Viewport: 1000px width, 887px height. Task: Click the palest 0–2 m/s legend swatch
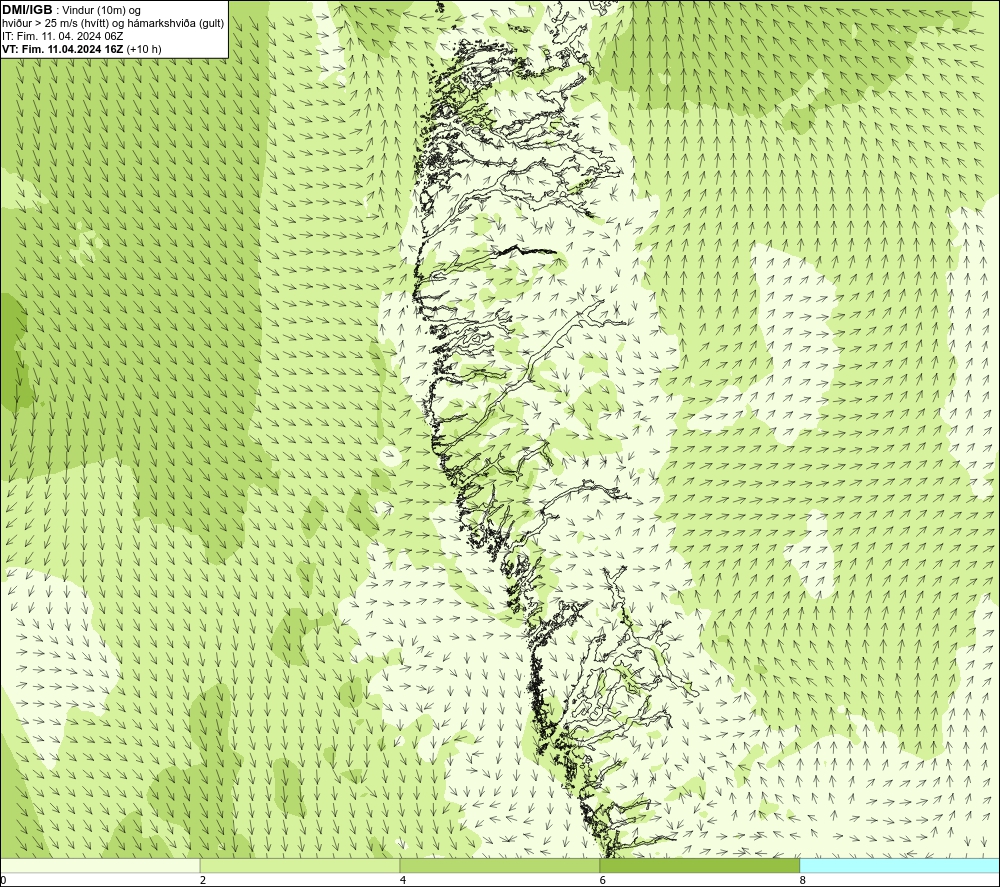100,865
